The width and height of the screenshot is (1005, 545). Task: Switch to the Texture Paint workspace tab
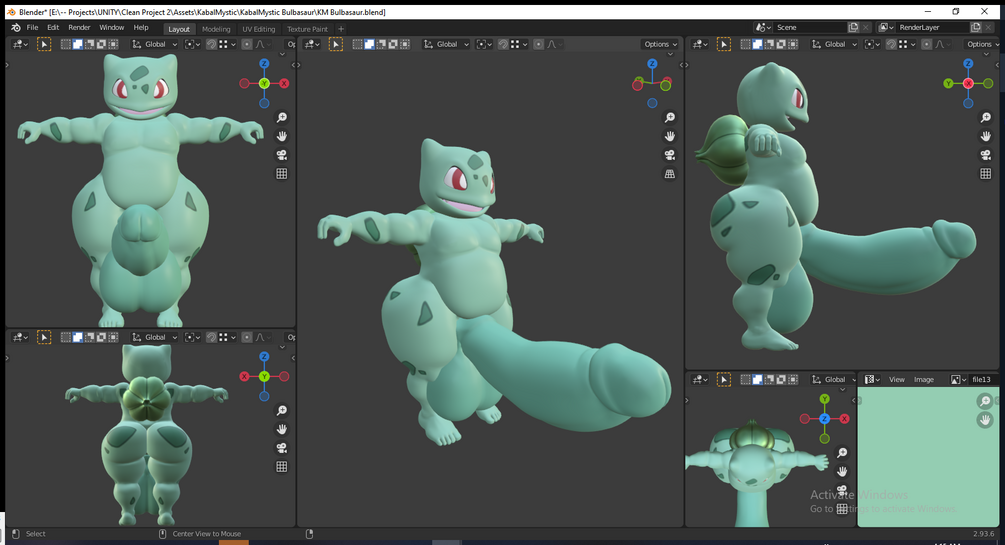[x=307, y=29]
